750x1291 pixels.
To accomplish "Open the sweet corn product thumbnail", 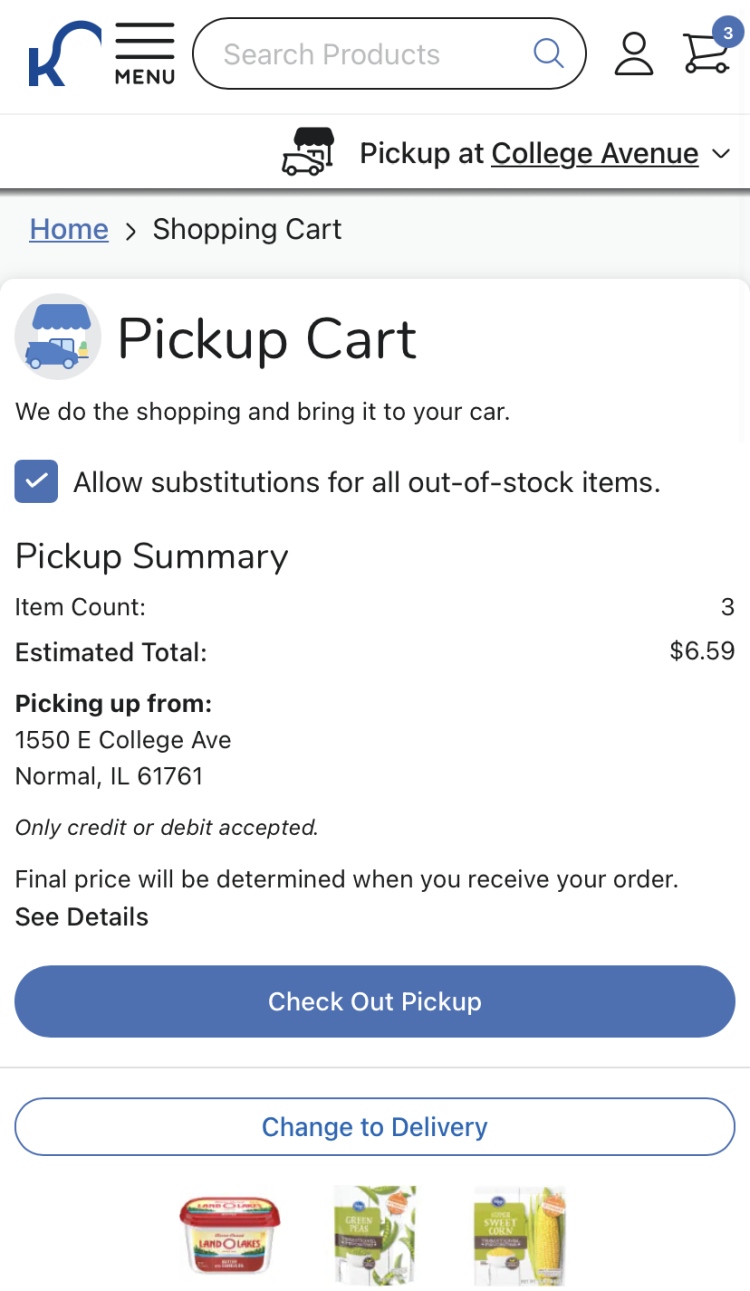I will coord(518,1235).
